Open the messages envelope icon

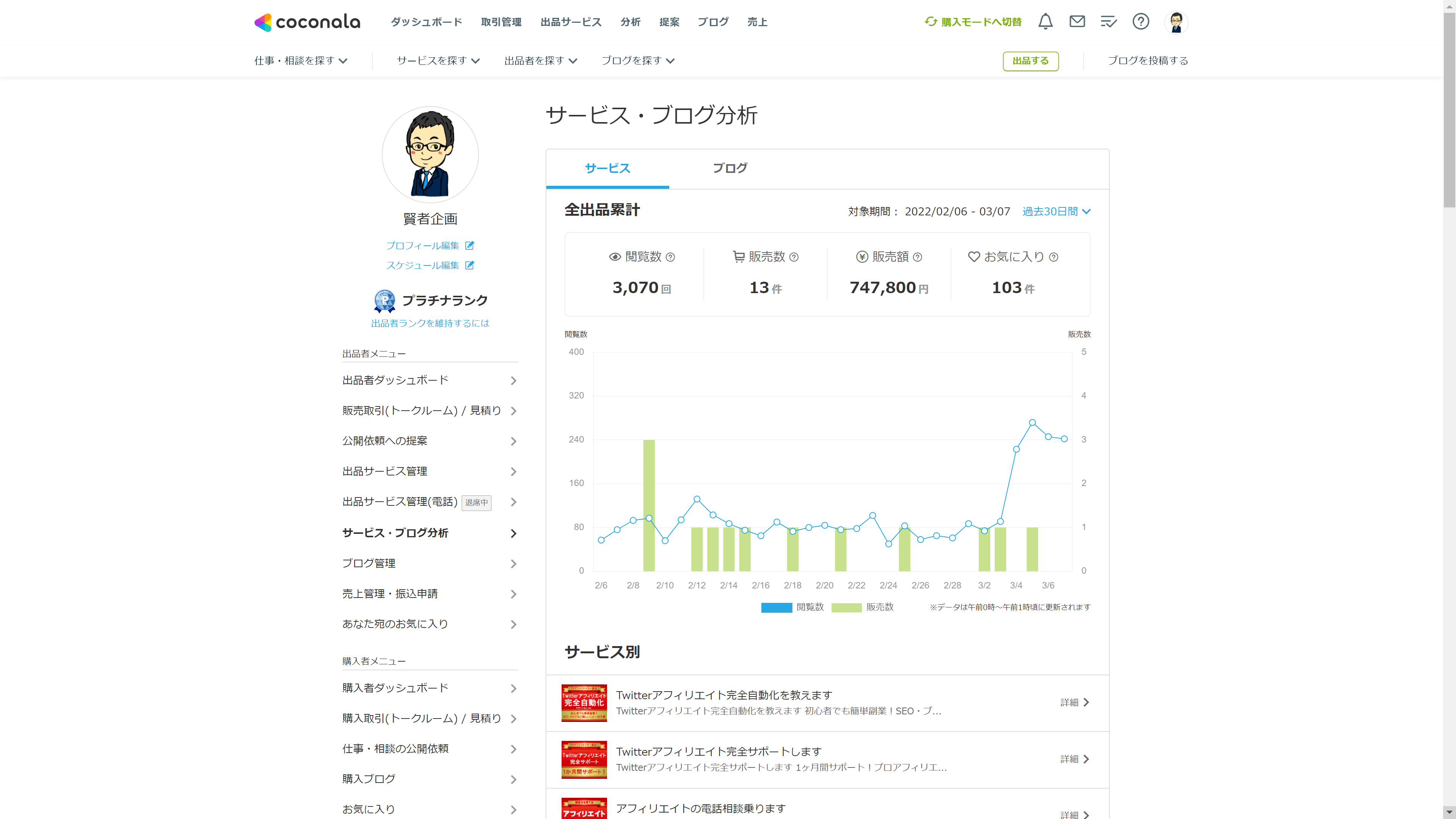pos(1077,22)
